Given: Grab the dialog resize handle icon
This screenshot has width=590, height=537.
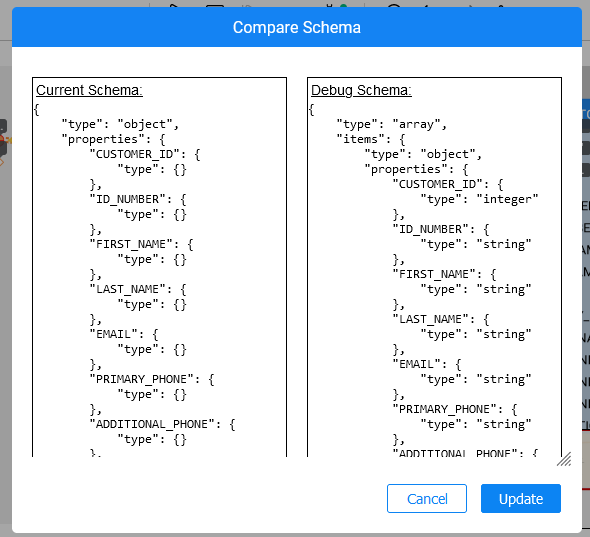Looking at the screenshot, I should pos(564,459).
